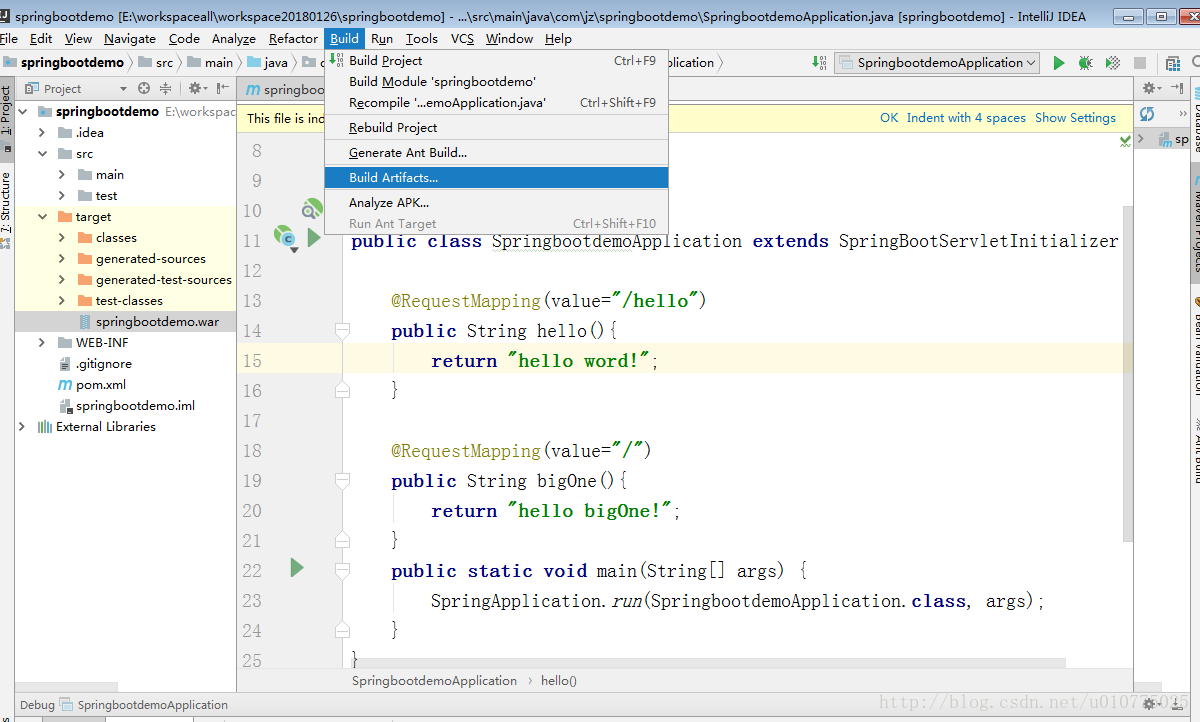Screen dimensions: 1200x722
Task: Select Recompile '...emoApplication.java' entry
Action: [496, 103]
